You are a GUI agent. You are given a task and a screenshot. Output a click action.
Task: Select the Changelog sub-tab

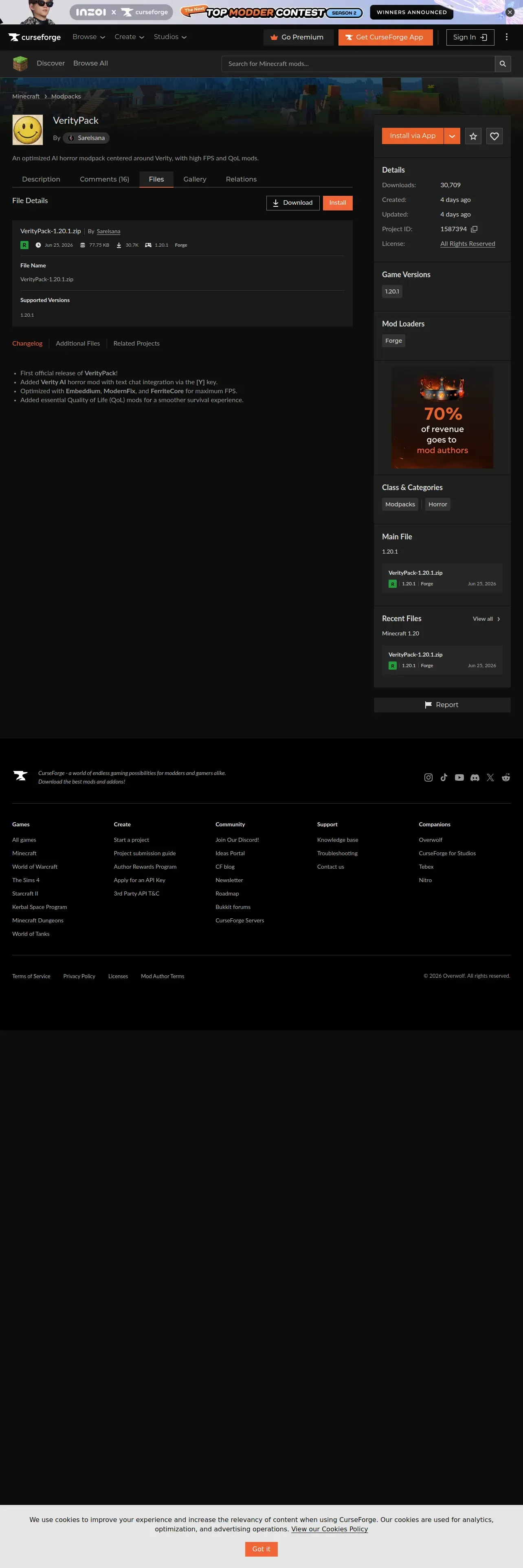(27, 343)
